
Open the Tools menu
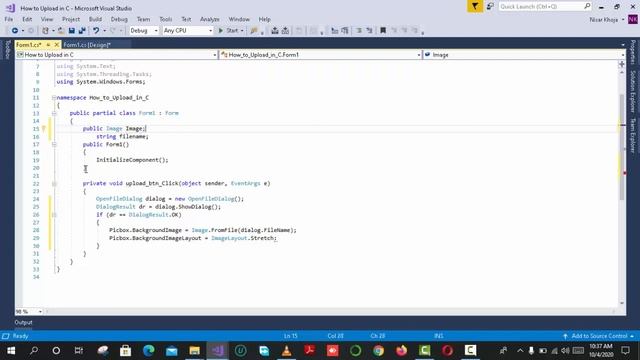click(x=165, y=19)
